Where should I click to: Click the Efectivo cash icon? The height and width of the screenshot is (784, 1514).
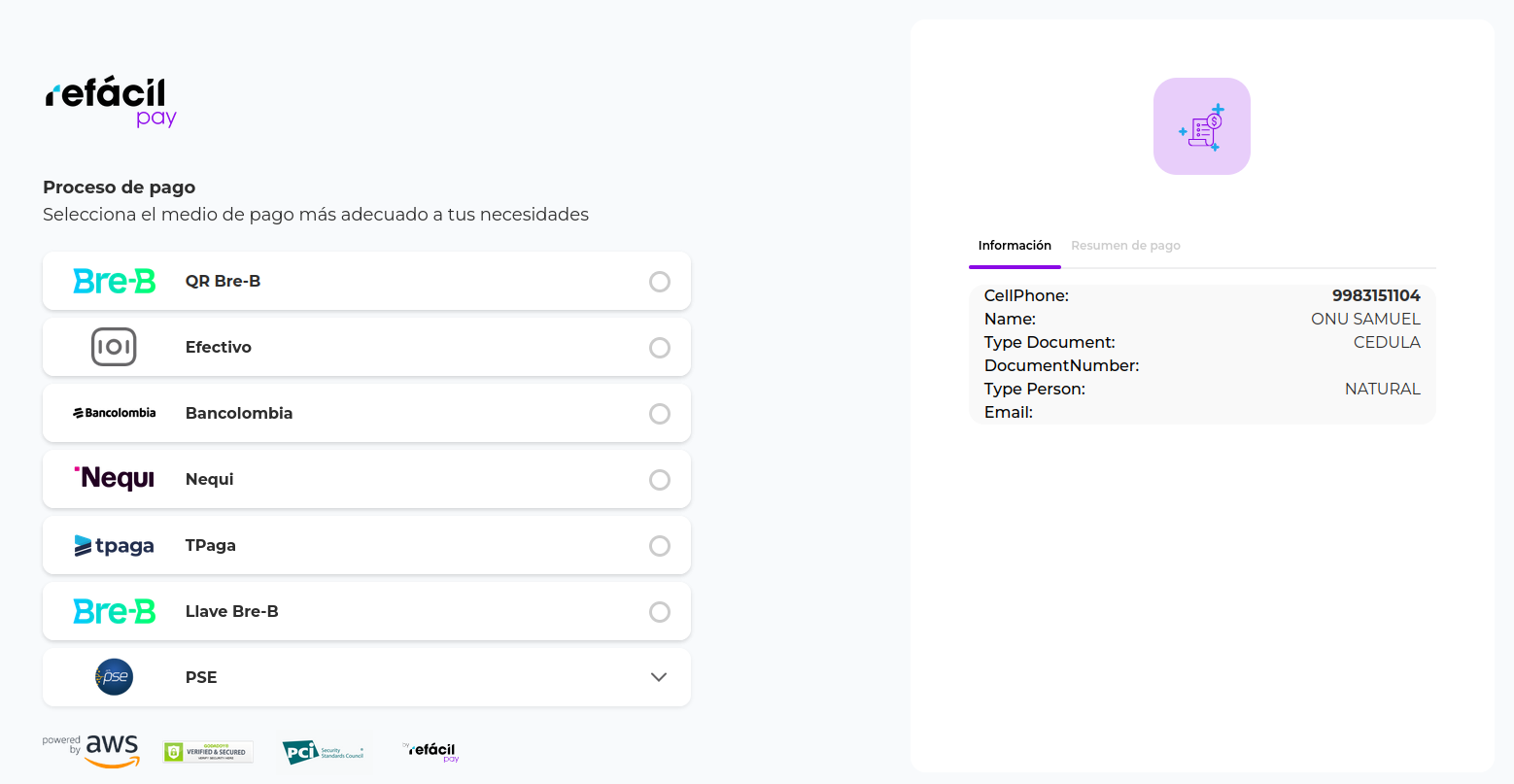click(114, 347)
